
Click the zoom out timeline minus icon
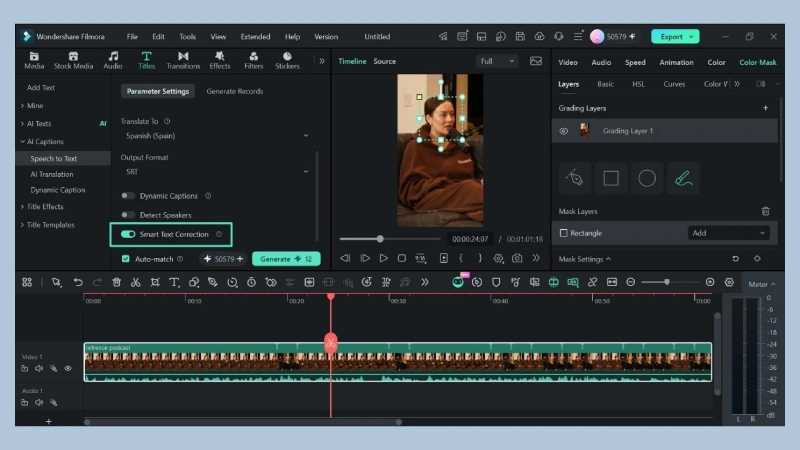(x=631, y=282)
